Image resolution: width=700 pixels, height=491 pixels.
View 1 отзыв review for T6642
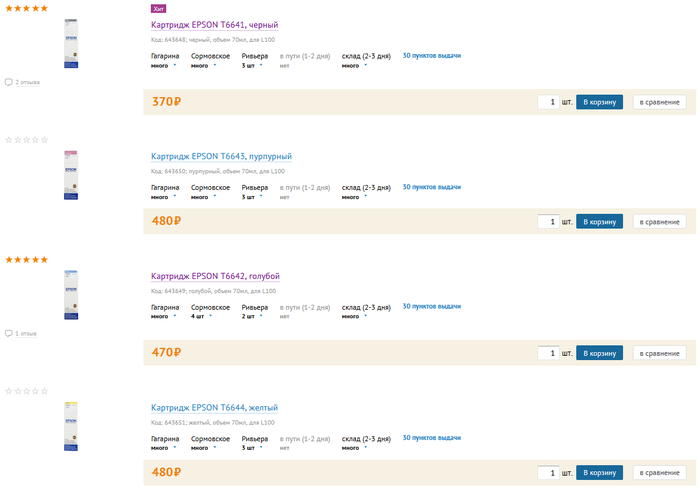[x=26, y=333]
